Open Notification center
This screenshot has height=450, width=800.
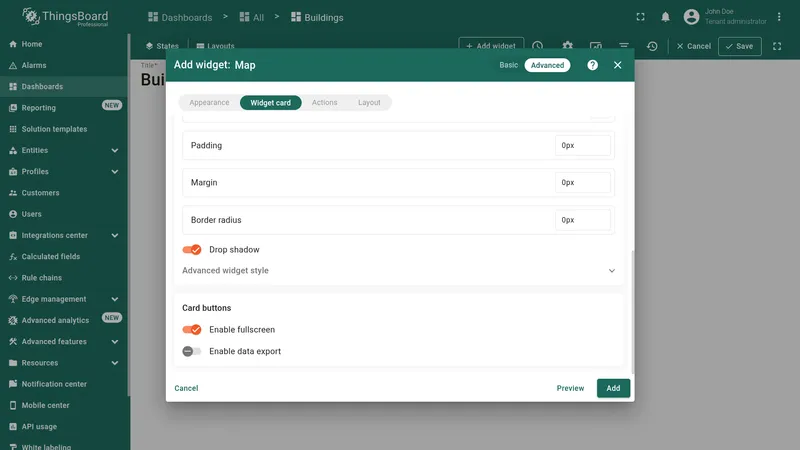click(x=54, y=384)
